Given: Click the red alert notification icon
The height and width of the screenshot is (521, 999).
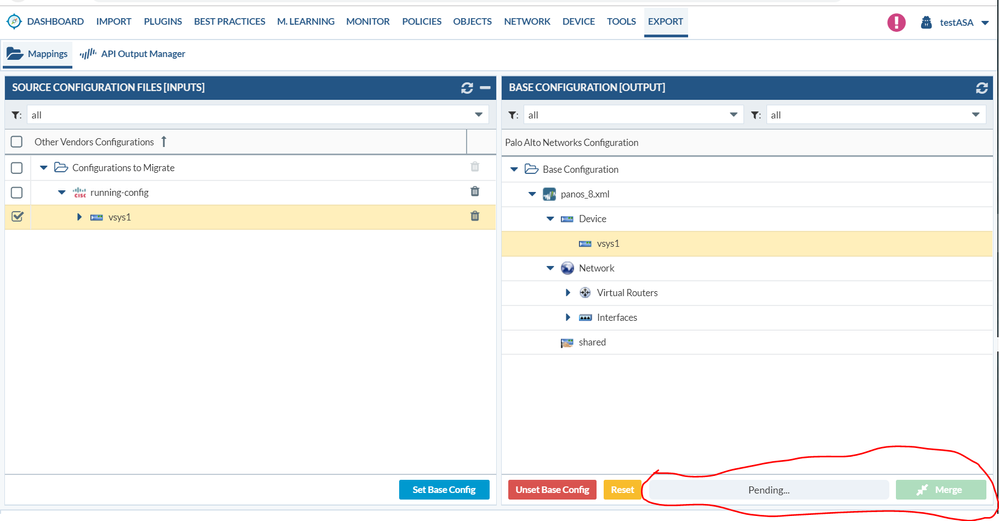Looking at the screenshot, I should (x=896, y=22).
